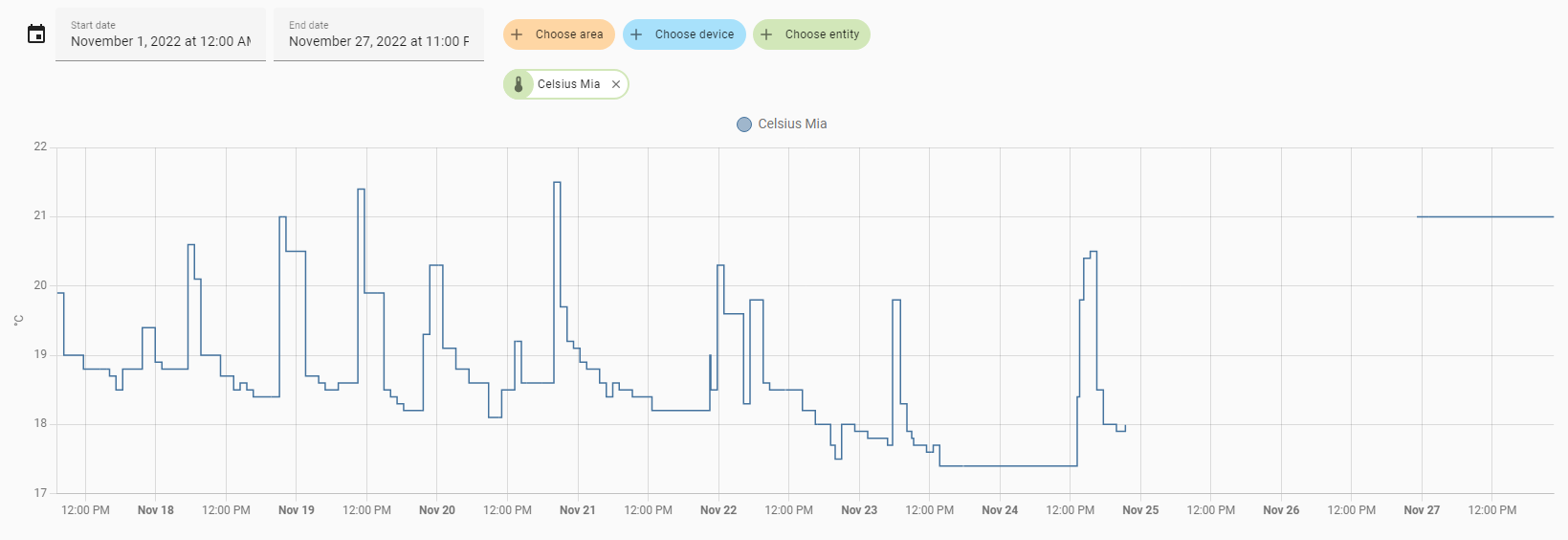Click the 20 y-axis value

40,285
